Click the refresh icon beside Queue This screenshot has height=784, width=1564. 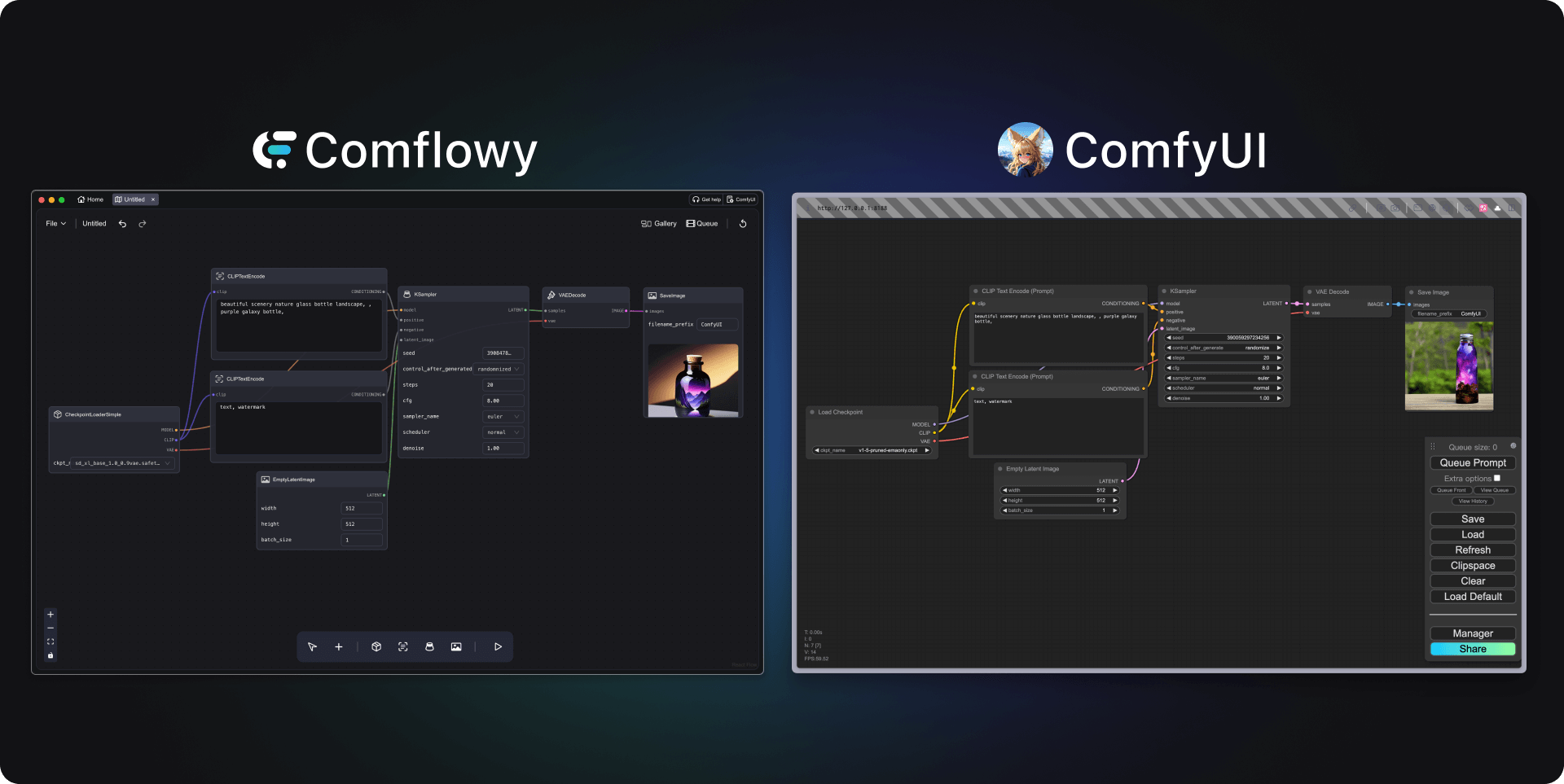point(743,224)
